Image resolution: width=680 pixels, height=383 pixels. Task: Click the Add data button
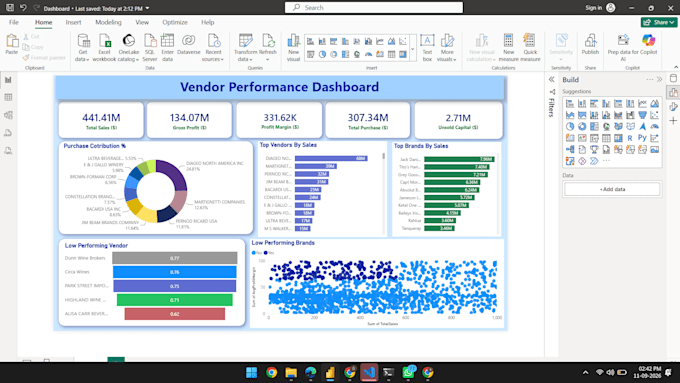[x=612, y=190]
